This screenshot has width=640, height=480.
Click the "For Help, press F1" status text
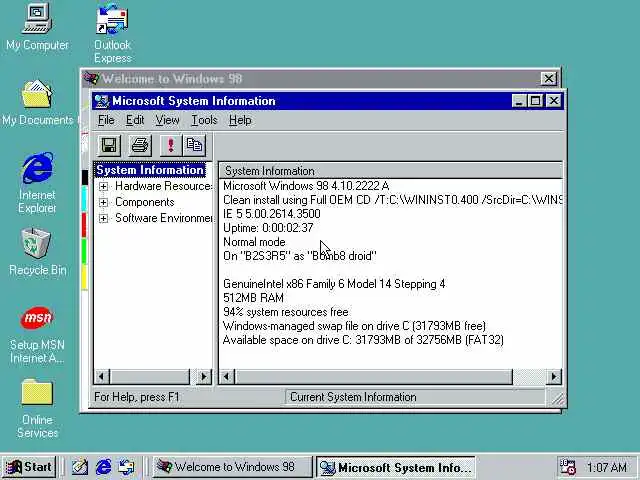[137, 397]
